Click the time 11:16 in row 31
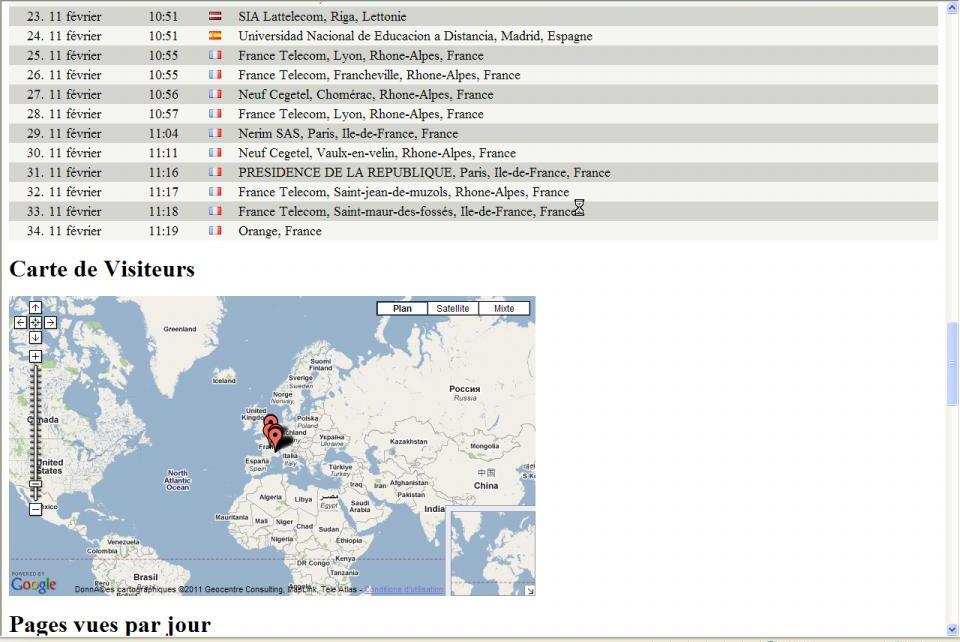Viewport: 960px width, 642px height. [163, 173]
